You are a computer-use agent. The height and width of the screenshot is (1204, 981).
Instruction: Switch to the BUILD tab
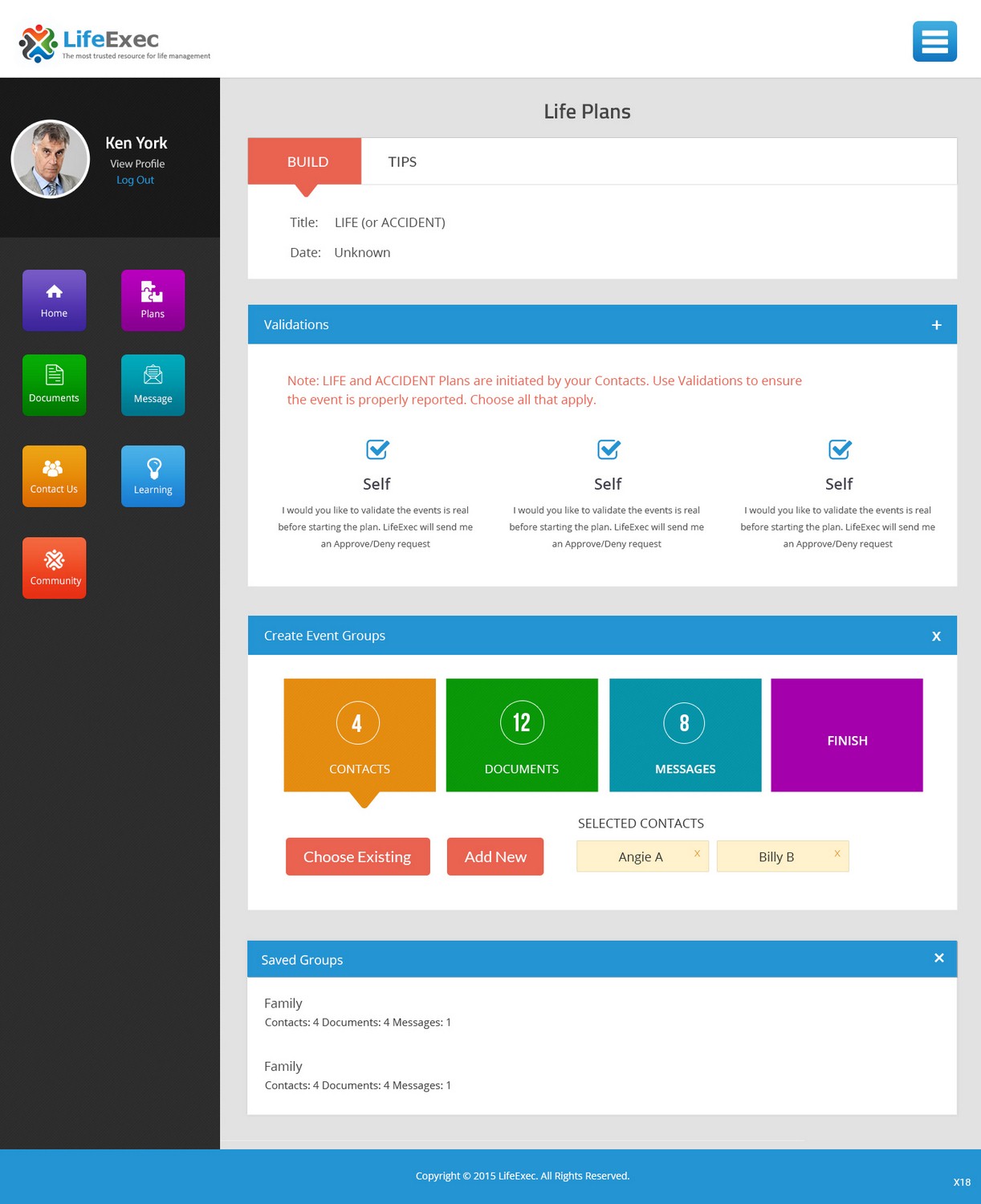(305, 161)
